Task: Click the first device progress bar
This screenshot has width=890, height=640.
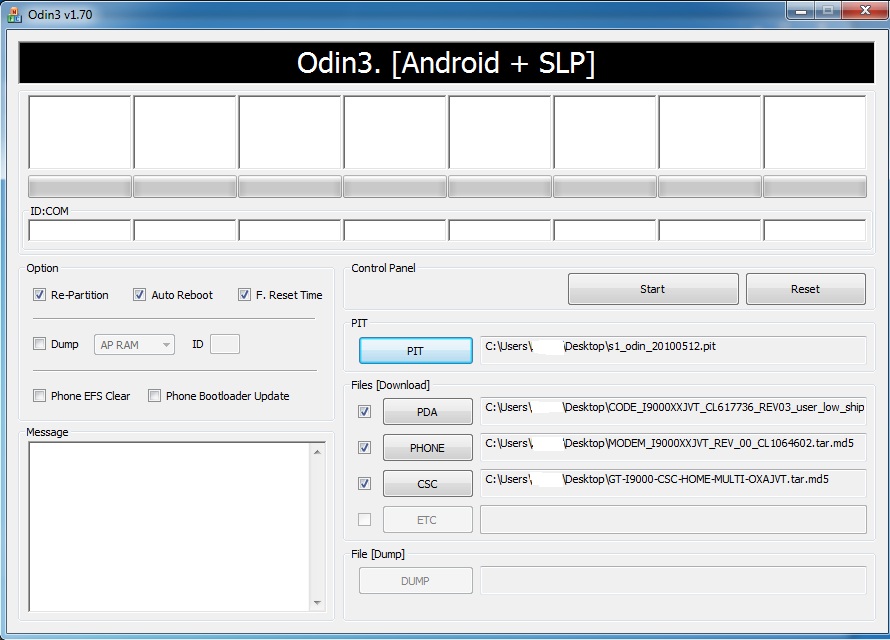Action: (79, 187)
